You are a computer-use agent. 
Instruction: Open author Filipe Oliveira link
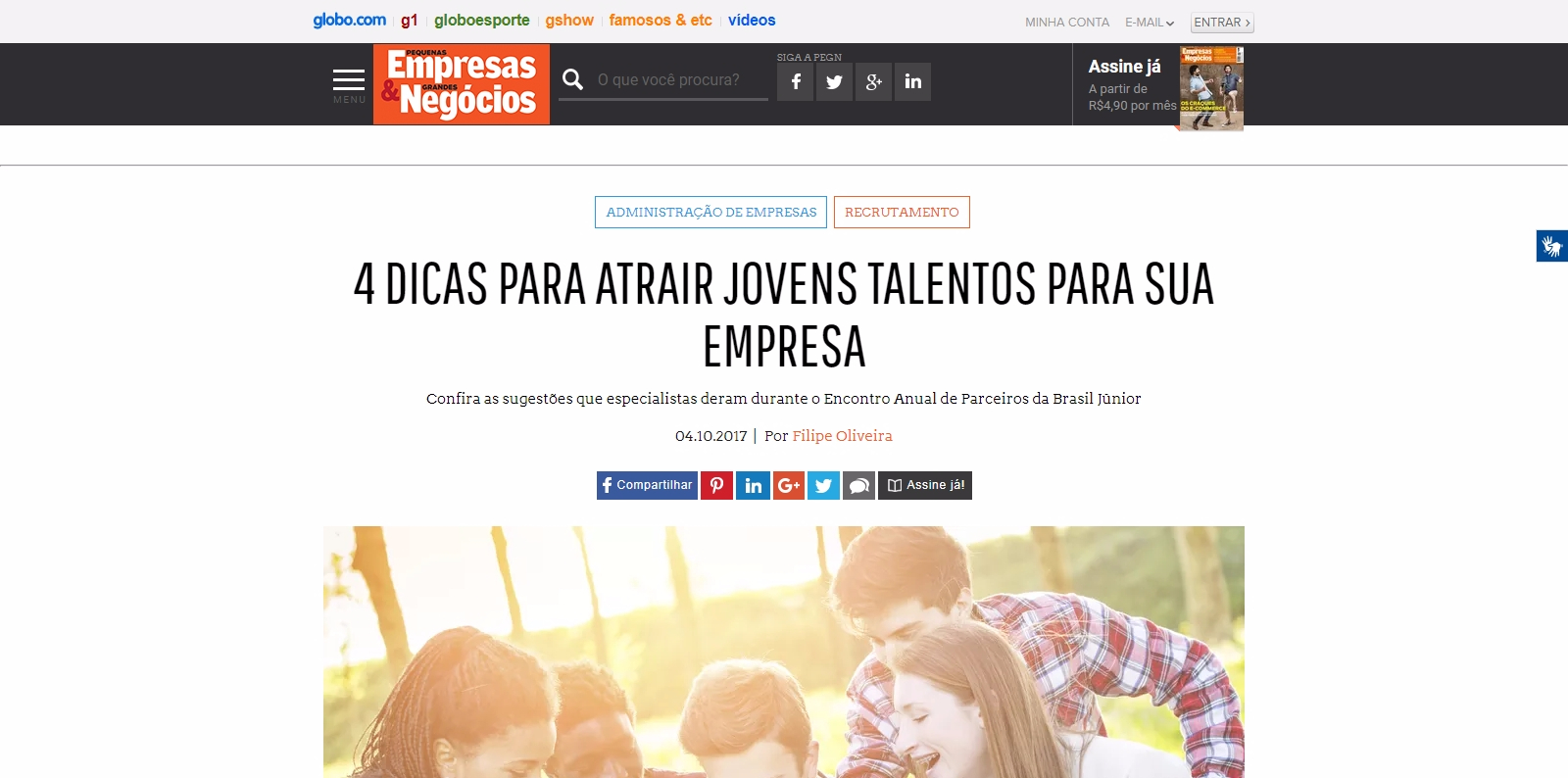point(842,436)
